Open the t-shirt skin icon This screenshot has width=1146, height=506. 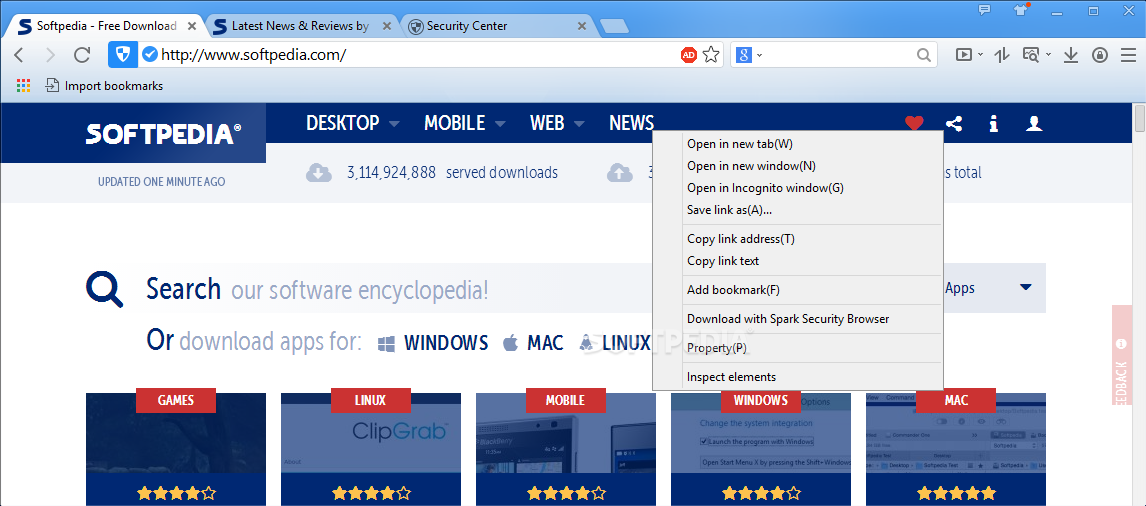(x=1020, y=10)
